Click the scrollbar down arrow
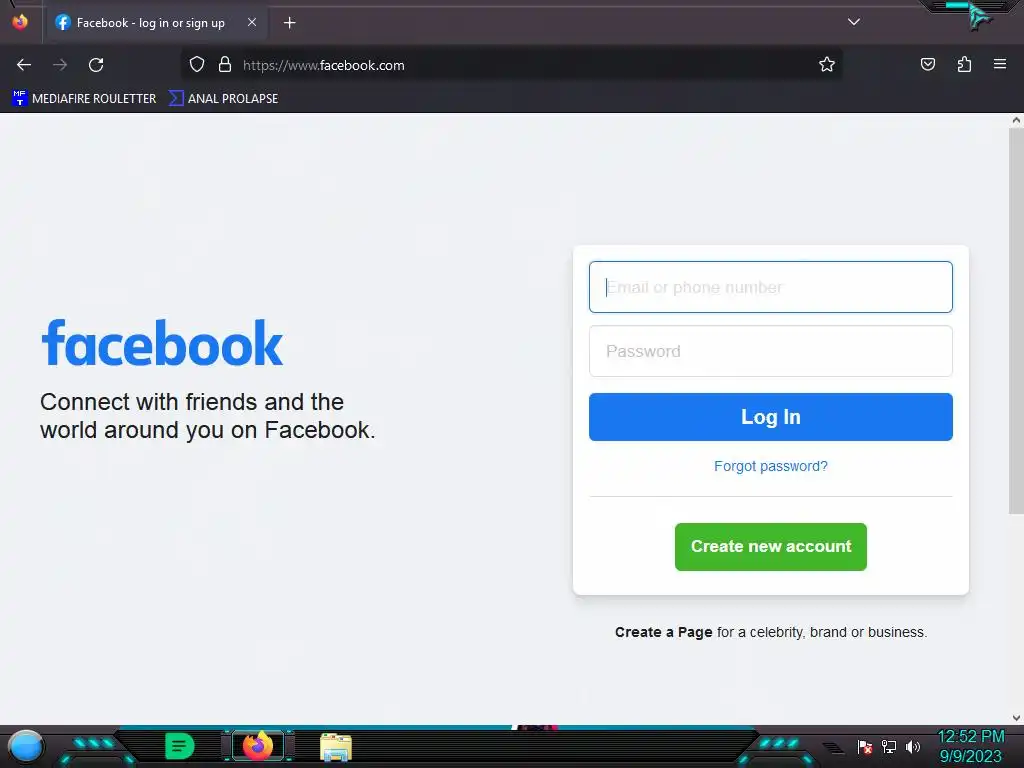1024x768 pixels. click(x=1016, y=718)
